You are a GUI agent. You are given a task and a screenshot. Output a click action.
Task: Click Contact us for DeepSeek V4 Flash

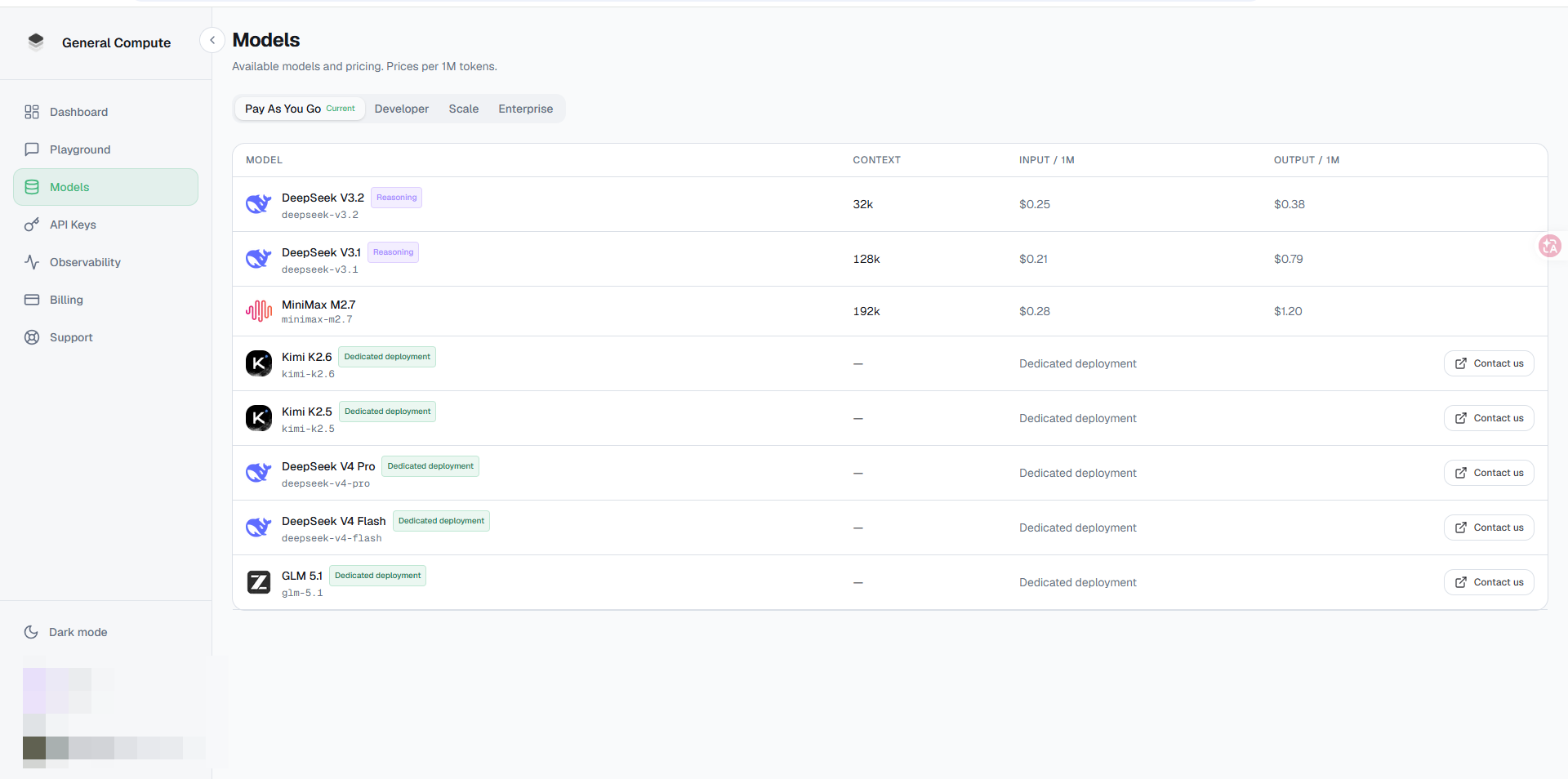click(x=1489, y=527)
